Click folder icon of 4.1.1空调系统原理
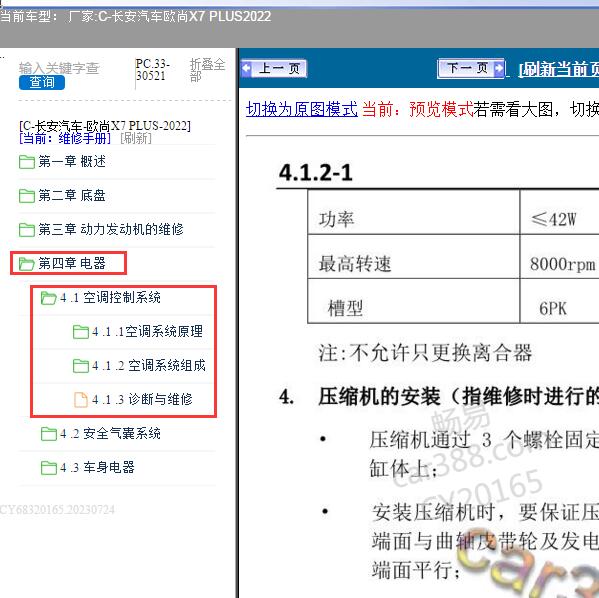Image resolution: width=599 pixels, height=598 pixels. [81, 332]
